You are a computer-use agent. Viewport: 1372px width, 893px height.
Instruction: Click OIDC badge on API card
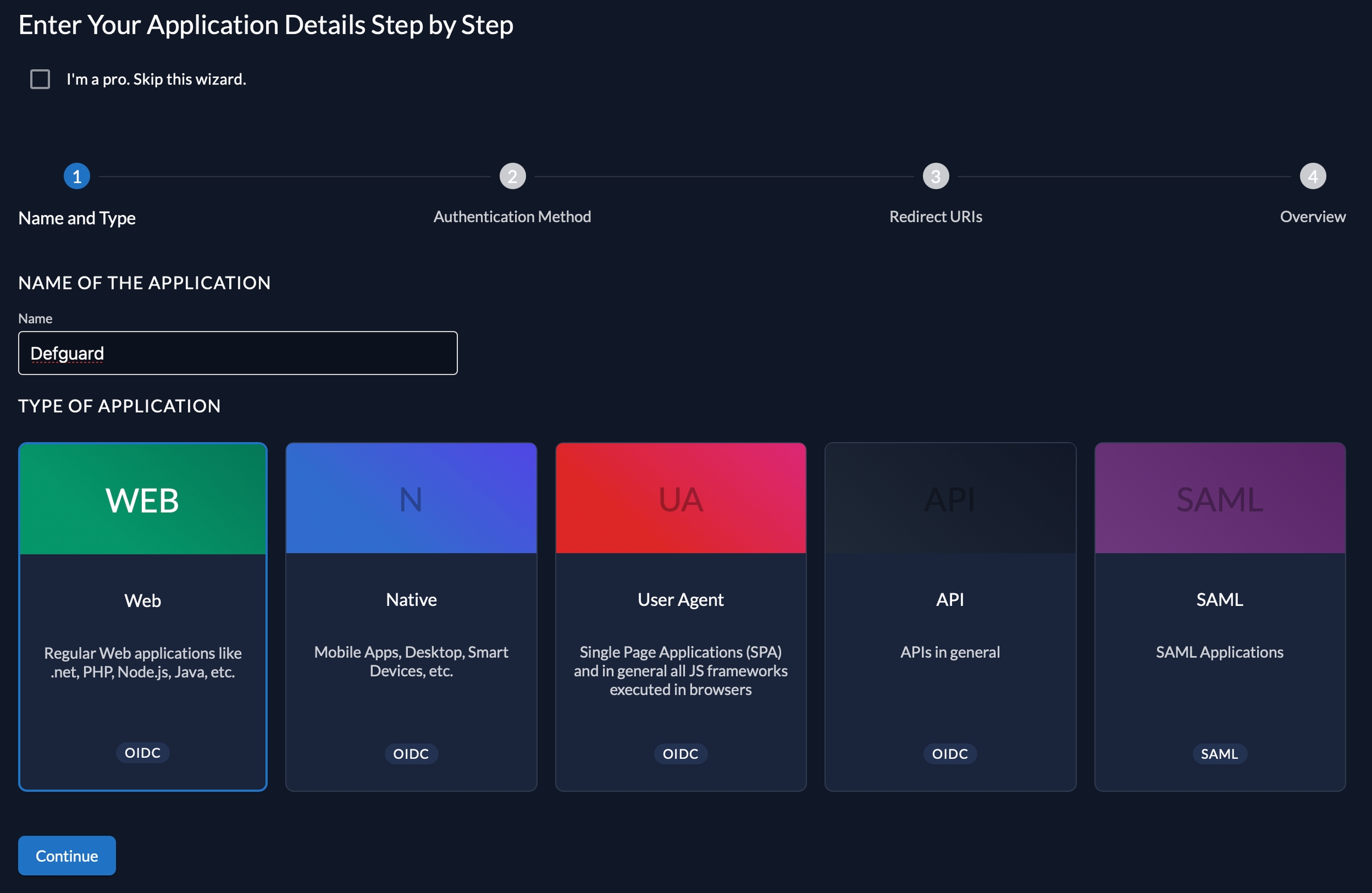tap(950, 754)
